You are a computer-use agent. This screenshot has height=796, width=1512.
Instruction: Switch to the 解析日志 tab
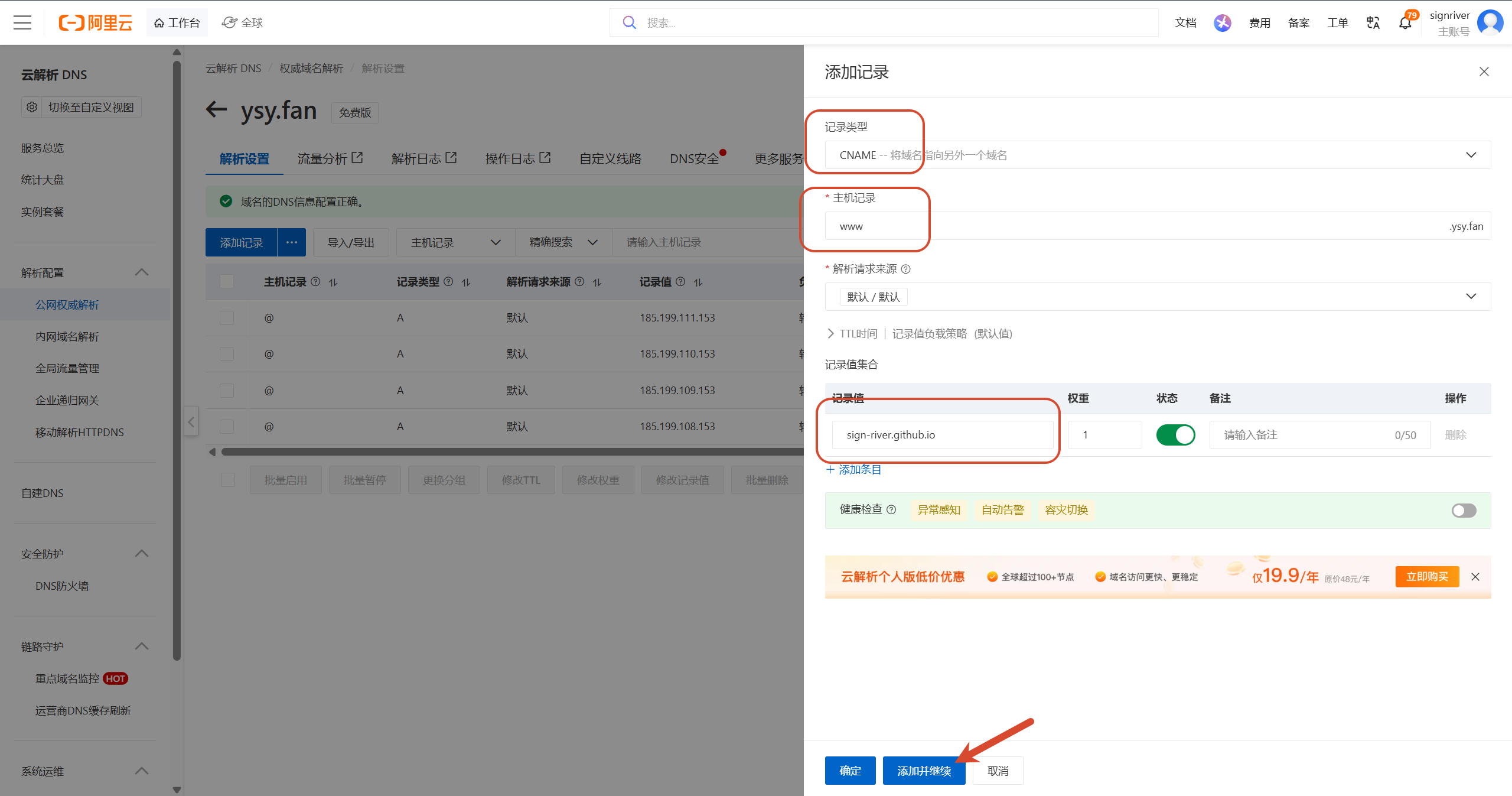424,158
